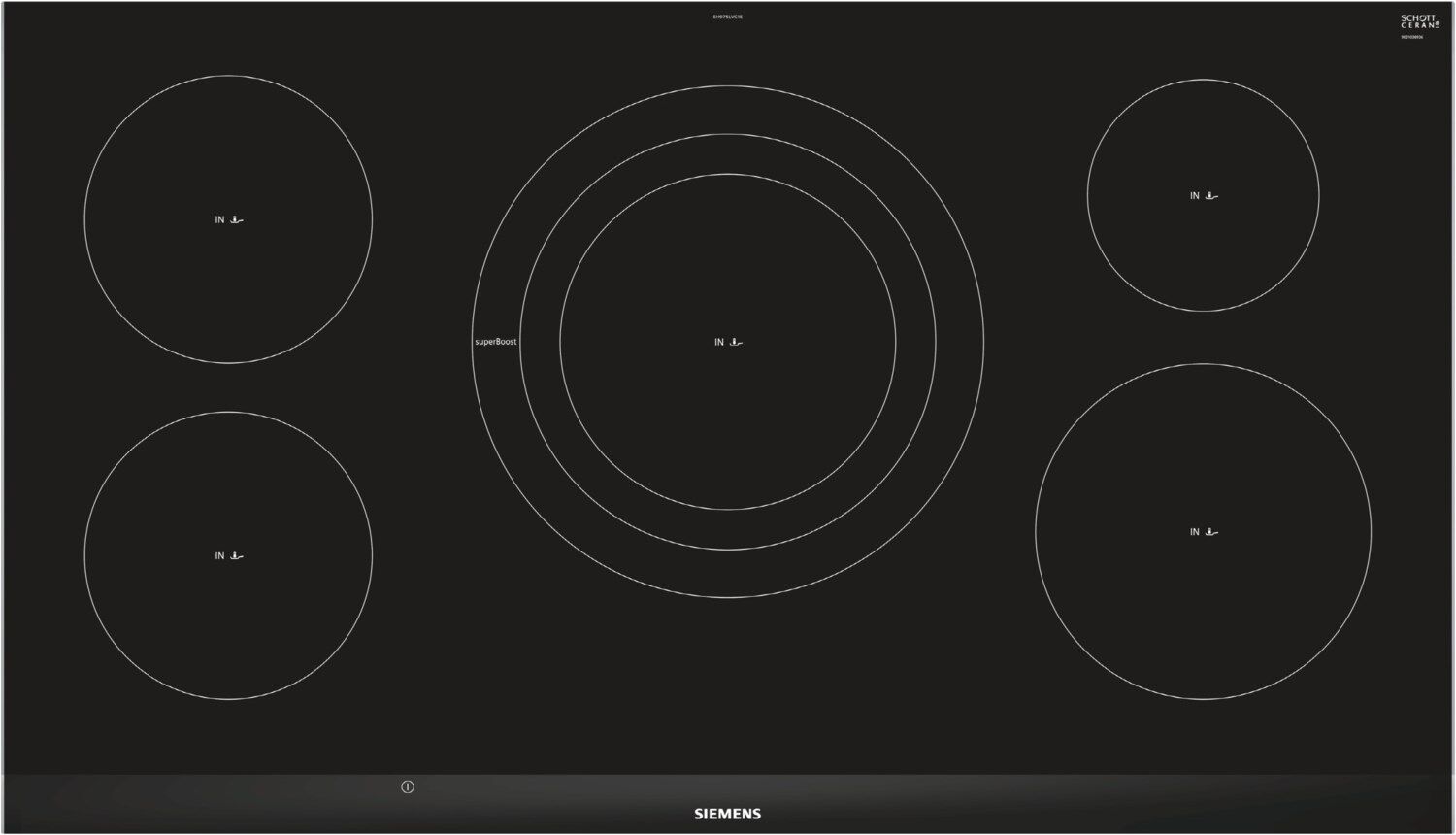Select the pan icon in top-left zone
1456x835 pixels.
(236, 219)
